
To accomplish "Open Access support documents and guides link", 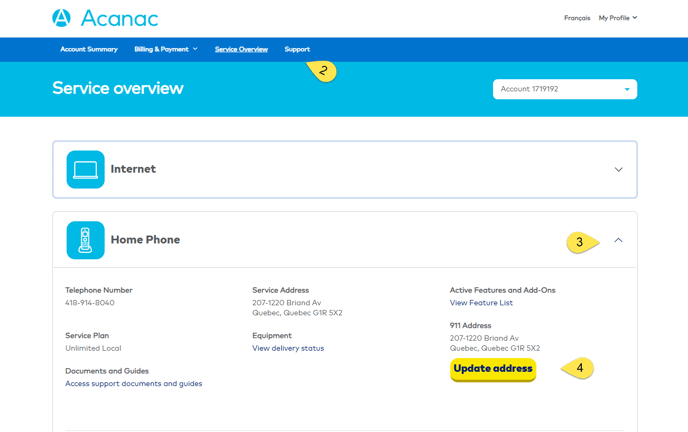I will tap(133, 383).
